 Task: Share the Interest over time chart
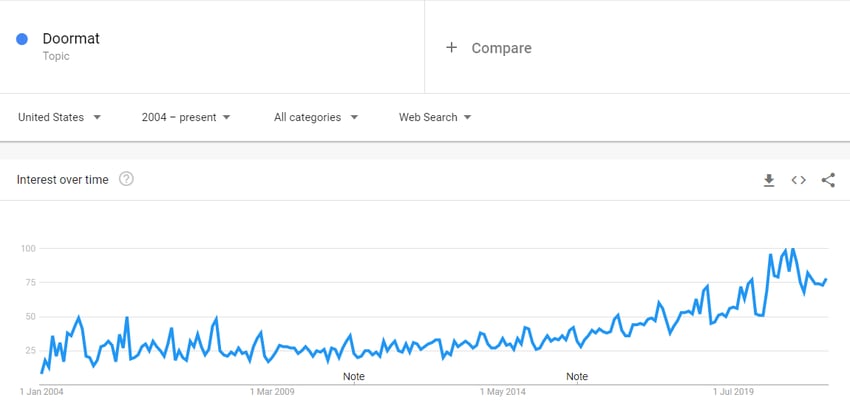(x=828, y=180)
